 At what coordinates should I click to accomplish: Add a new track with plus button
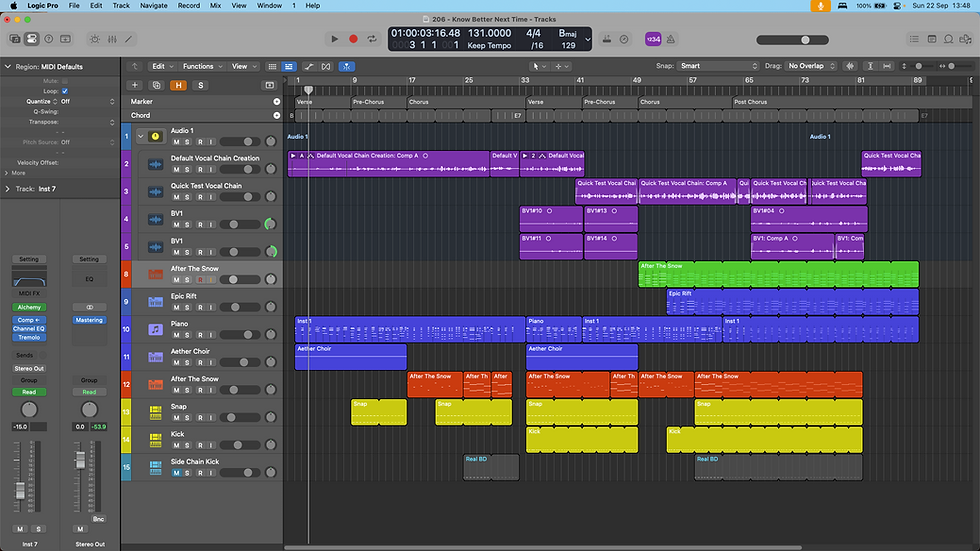click(x=136, y=85)
